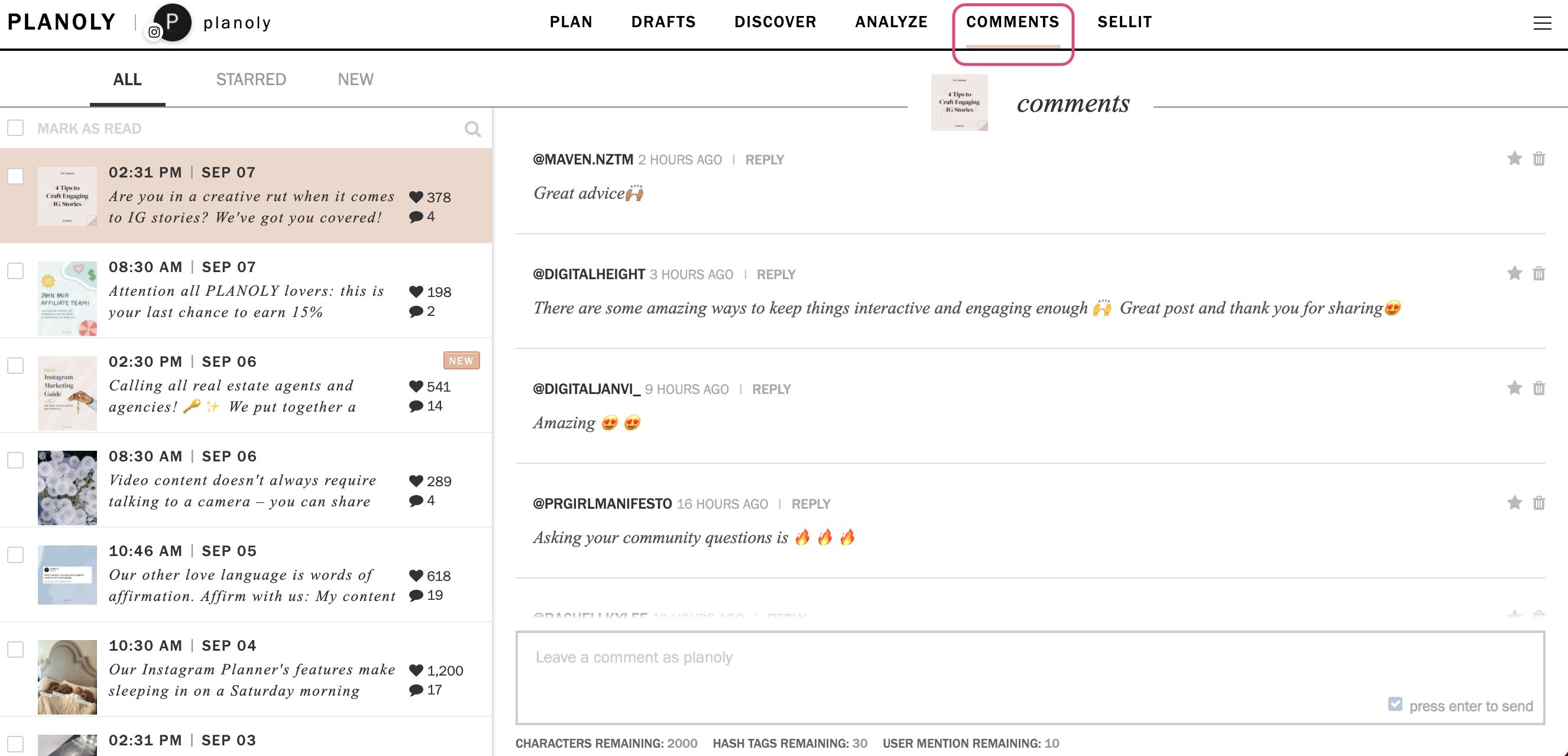Click comment bubble showing 19 comments
1568x756 pixels.
click(416, 596)
